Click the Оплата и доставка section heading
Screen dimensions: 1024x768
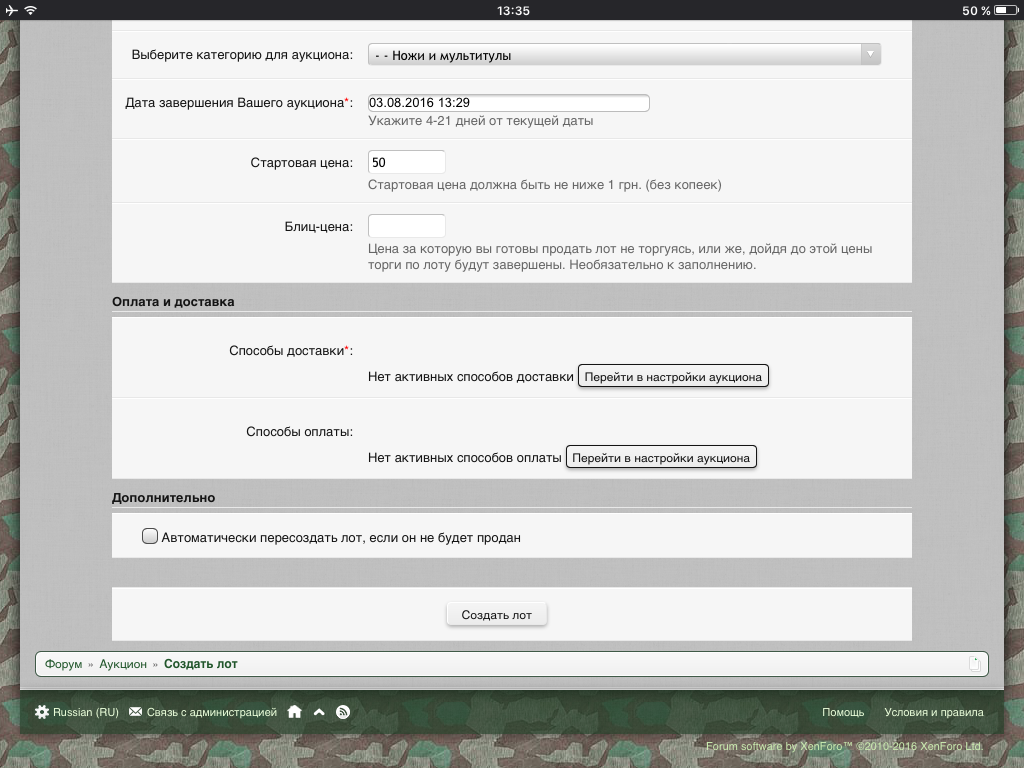(x=173, y=302)
